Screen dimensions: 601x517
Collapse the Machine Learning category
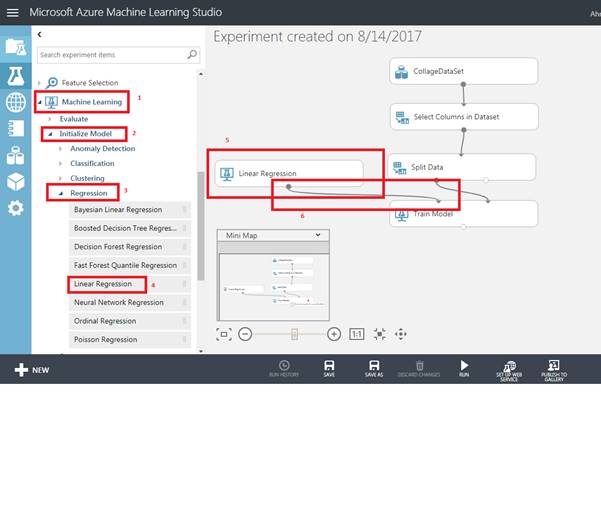39,102
